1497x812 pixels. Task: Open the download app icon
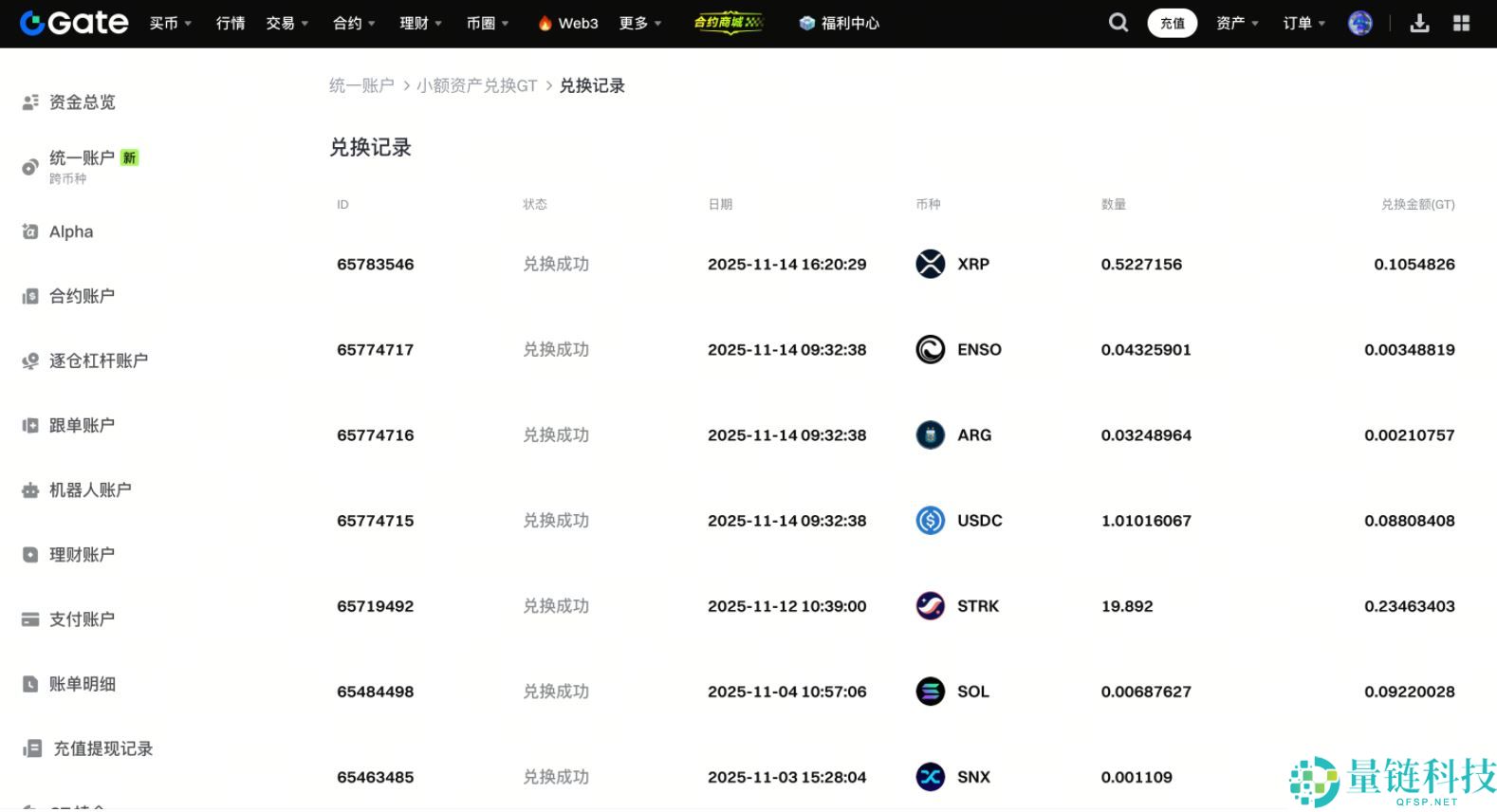click(x=1419, y=23)
